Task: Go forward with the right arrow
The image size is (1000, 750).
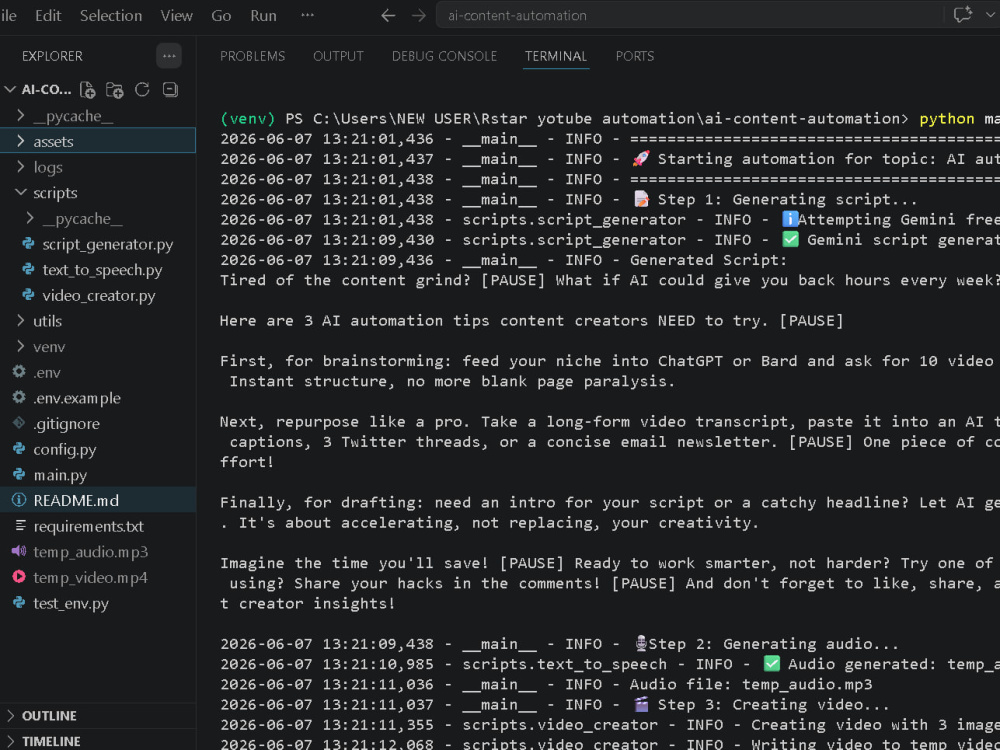Action: [x=418, y=16]
